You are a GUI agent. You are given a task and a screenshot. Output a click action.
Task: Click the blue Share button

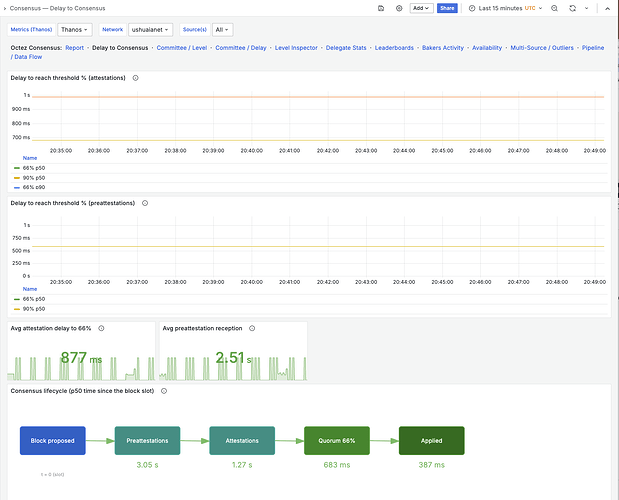click(447, 8)
